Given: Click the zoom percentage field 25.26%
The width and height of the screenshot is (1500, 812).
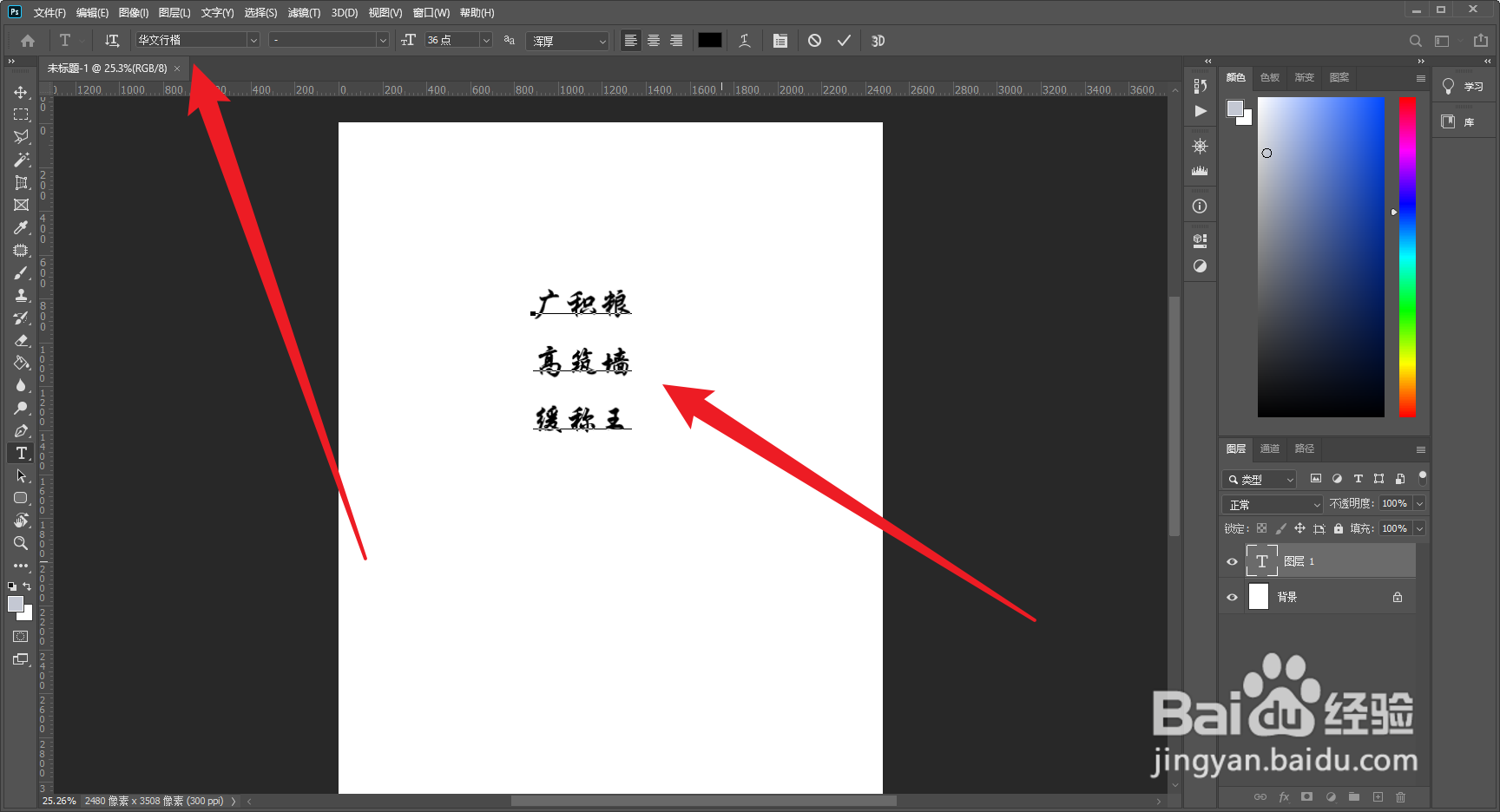Looking at the screenshot, I should coord(59,801).
